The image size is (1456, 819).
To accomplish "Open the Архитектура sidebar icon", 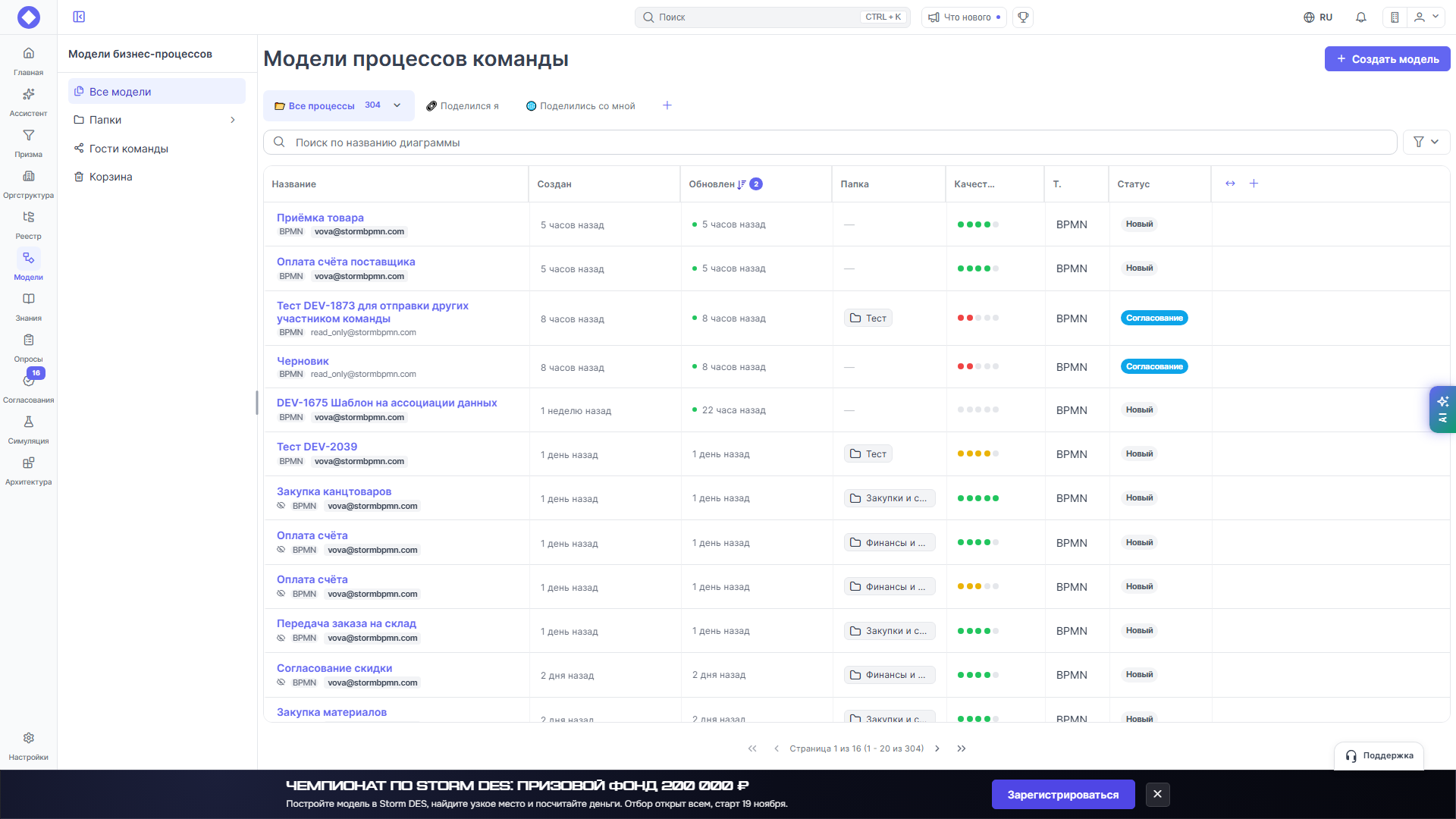I will 28,463.
